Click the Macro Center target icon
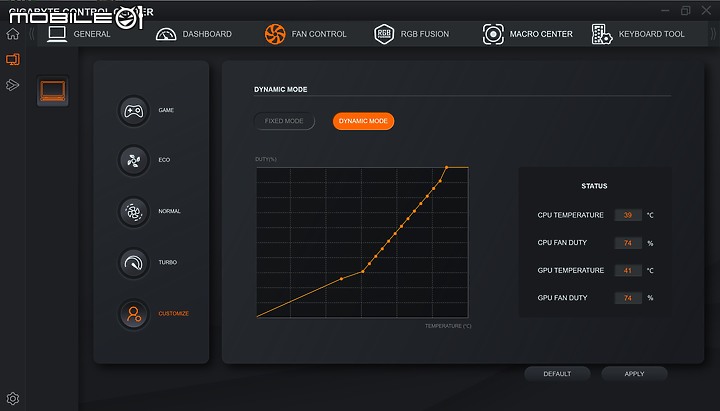The width and height of the screenshot is (720, 411). pos(493,34)
